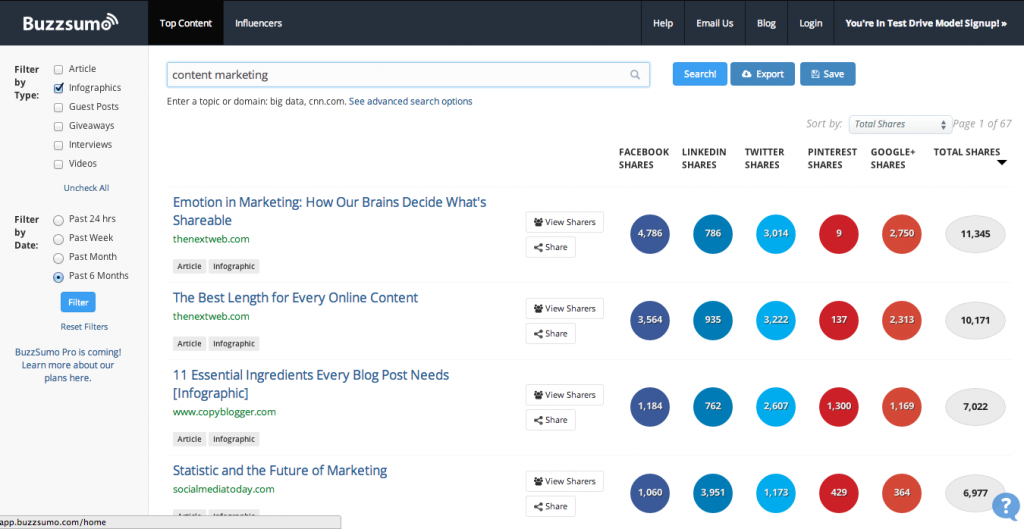The height and width of the screenshot is (529, 1024).
Task: Switch to the Influencers tab
Action: coord(259,23)
